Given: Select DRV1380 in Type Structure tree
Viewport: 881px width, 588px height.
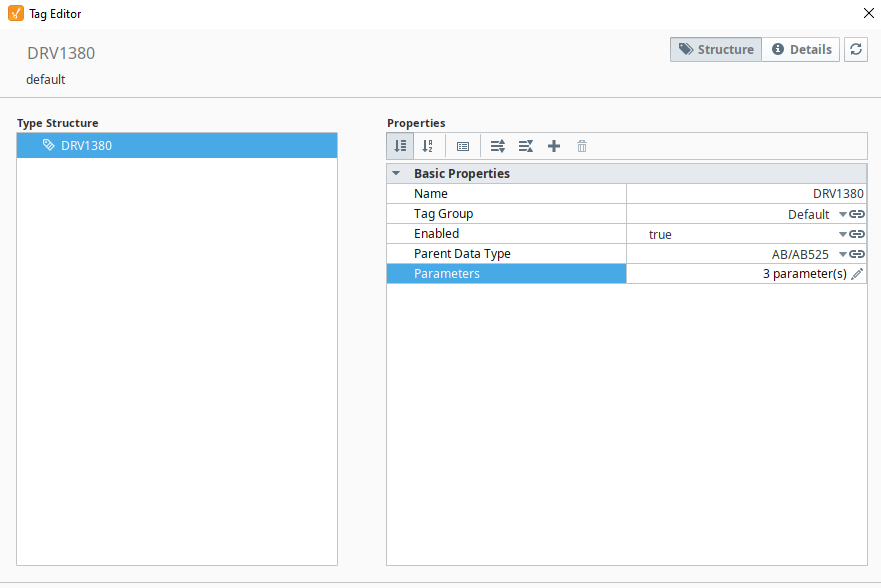Looking at the screenshot, I should point(177,145).
